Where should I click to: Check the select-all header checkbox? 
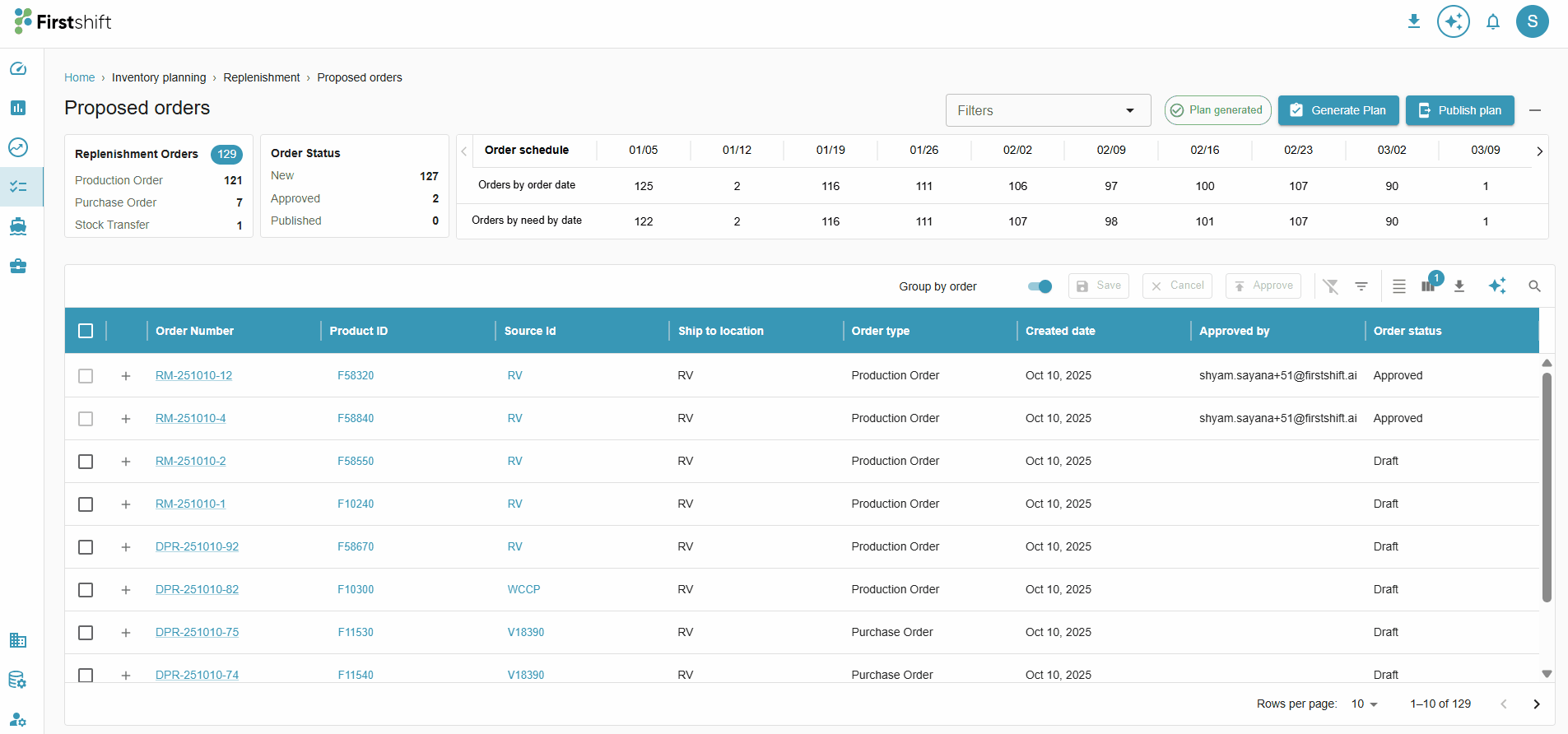[x=86, y=331]
